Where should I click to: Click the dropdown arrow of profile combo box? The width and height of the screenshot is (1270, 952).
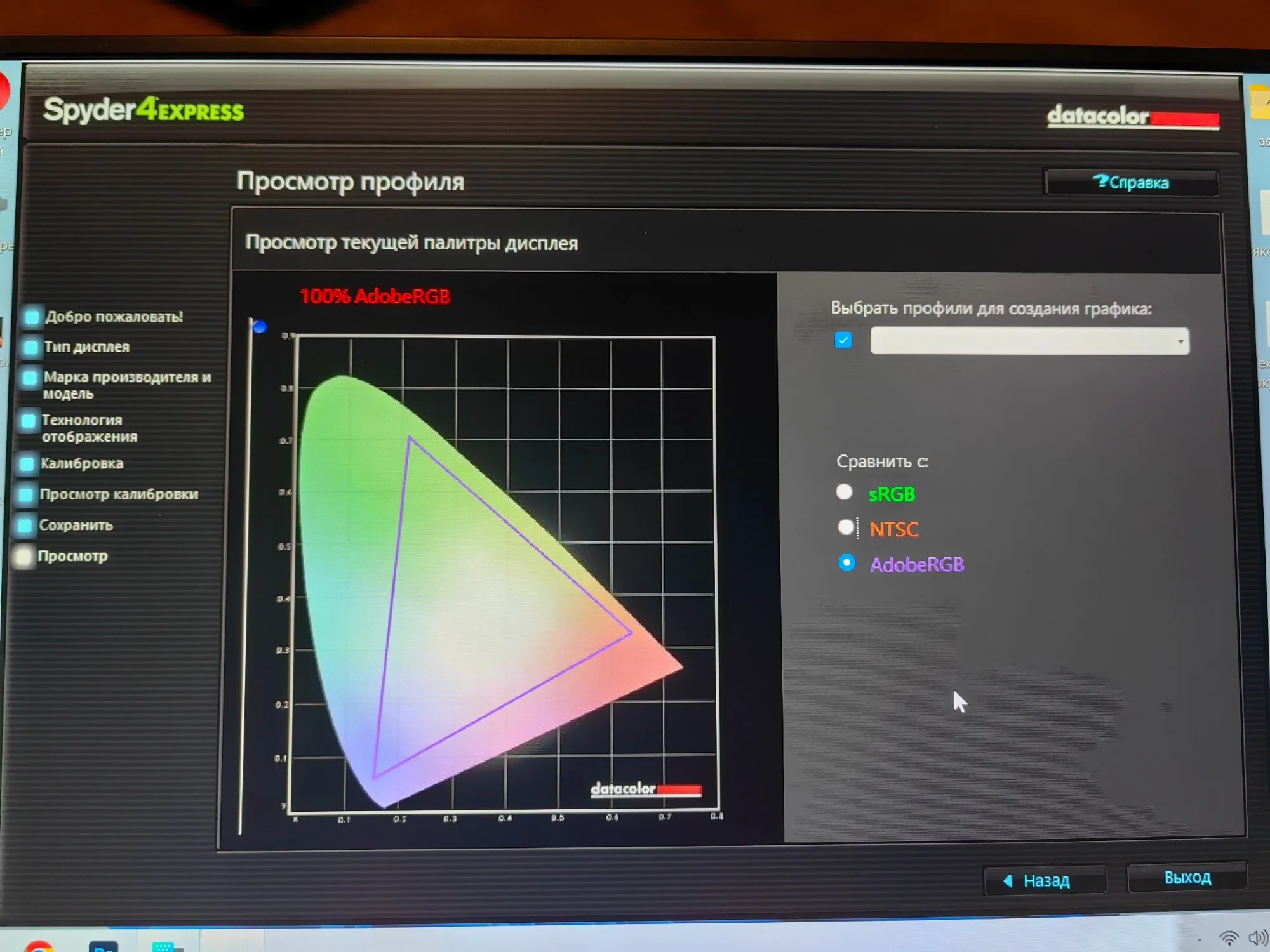coord(1180,341)
